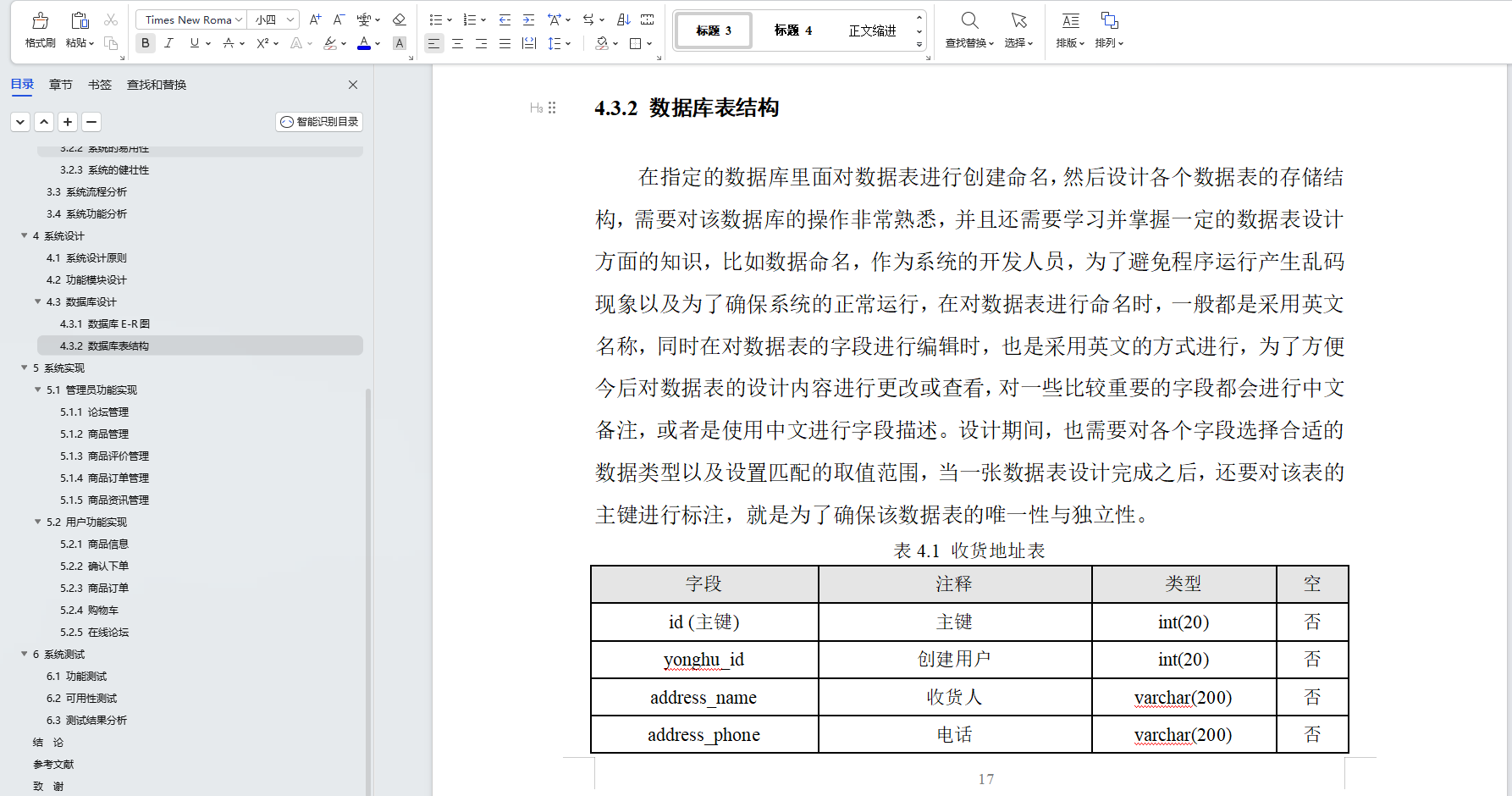The width and height of the screenshot is (1512, 796).
Task: Open outline entry 4.3.1 数据库 E-R图
Action: coord(105,323)
